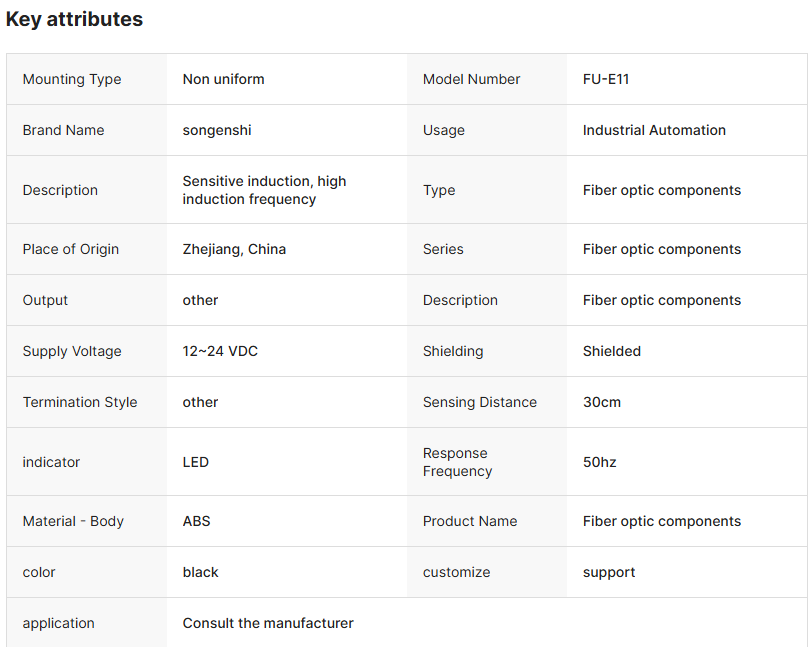
Task: Select the Place of Origin label
Action: click(70, 249)
